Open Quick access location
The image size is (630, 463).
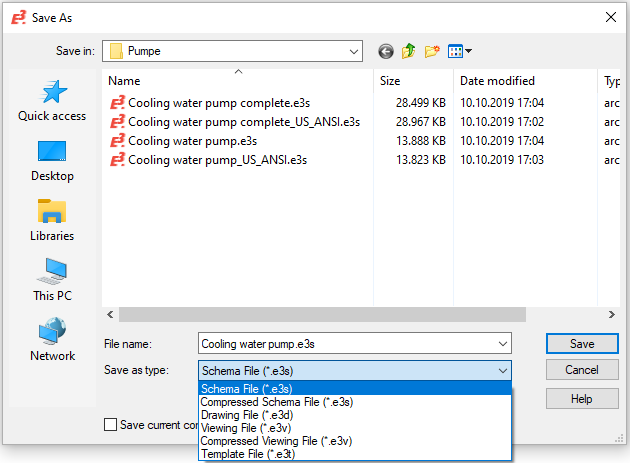click(52, 100)
